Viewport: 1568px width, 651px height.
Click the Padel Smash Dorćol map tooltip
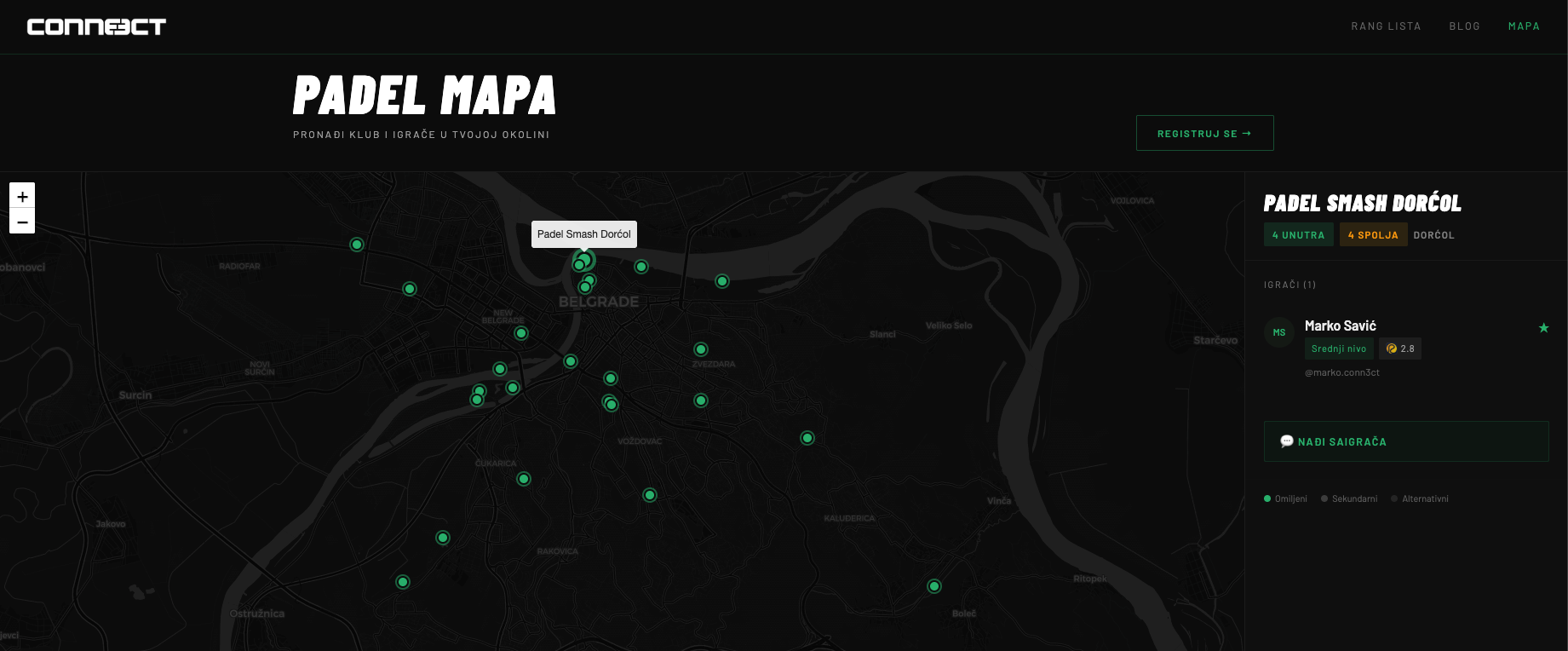pos(583,234)
